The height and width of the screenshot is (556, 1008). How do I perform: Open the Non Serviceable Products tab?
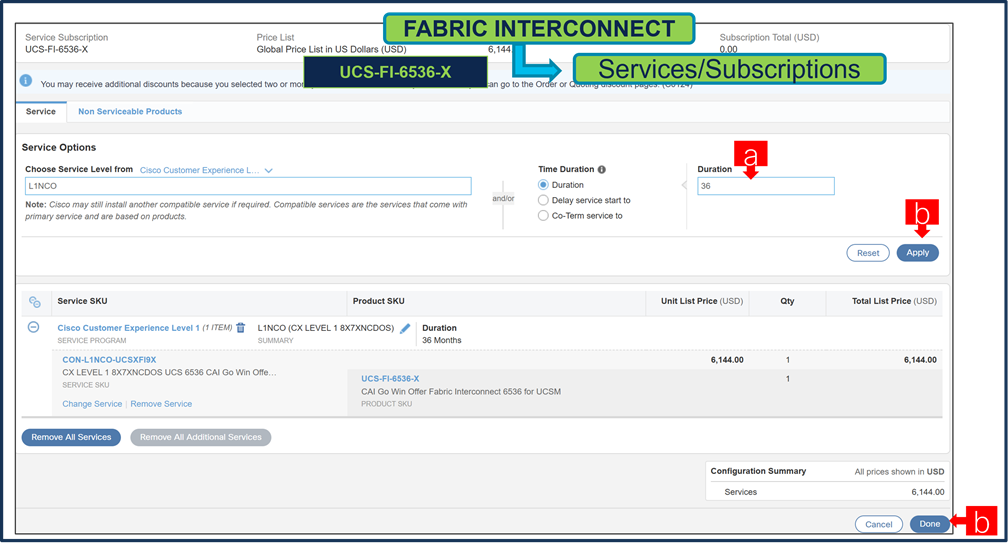pyautogui.click(x=130, y=111)
